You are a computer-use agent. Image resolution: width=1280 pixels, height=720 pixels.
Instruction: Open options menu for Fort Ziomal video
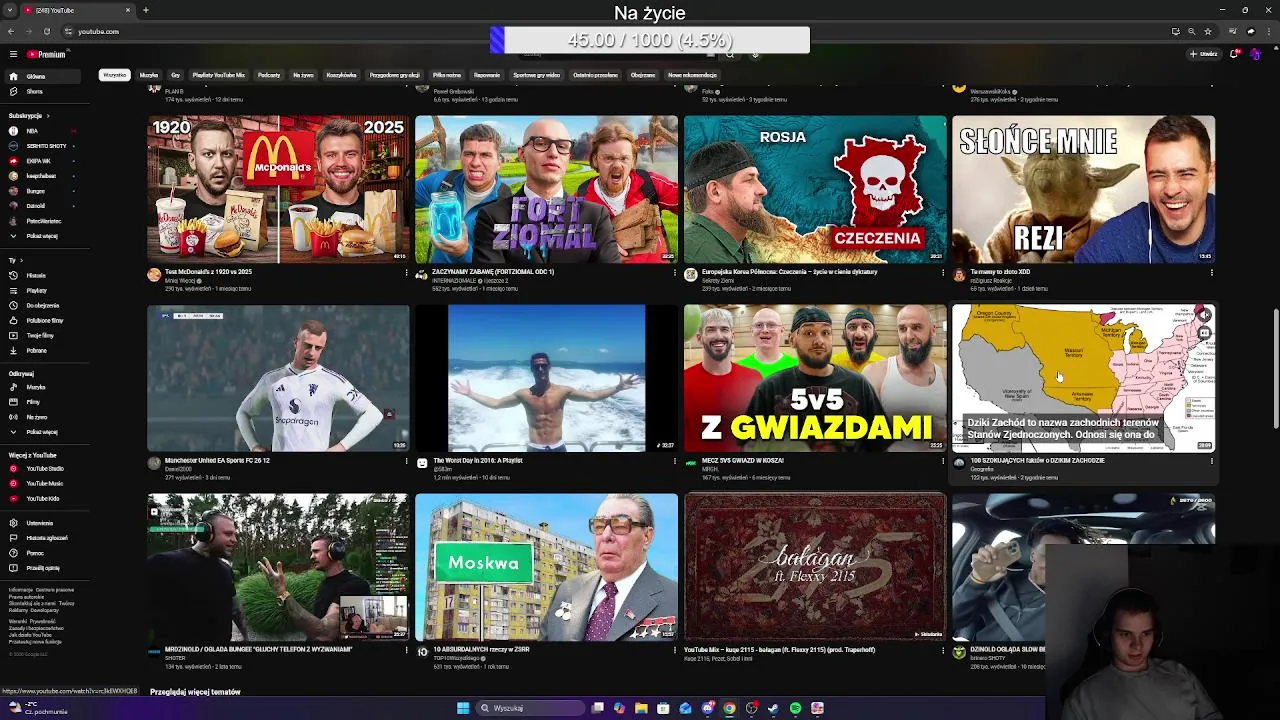[674, 272]
